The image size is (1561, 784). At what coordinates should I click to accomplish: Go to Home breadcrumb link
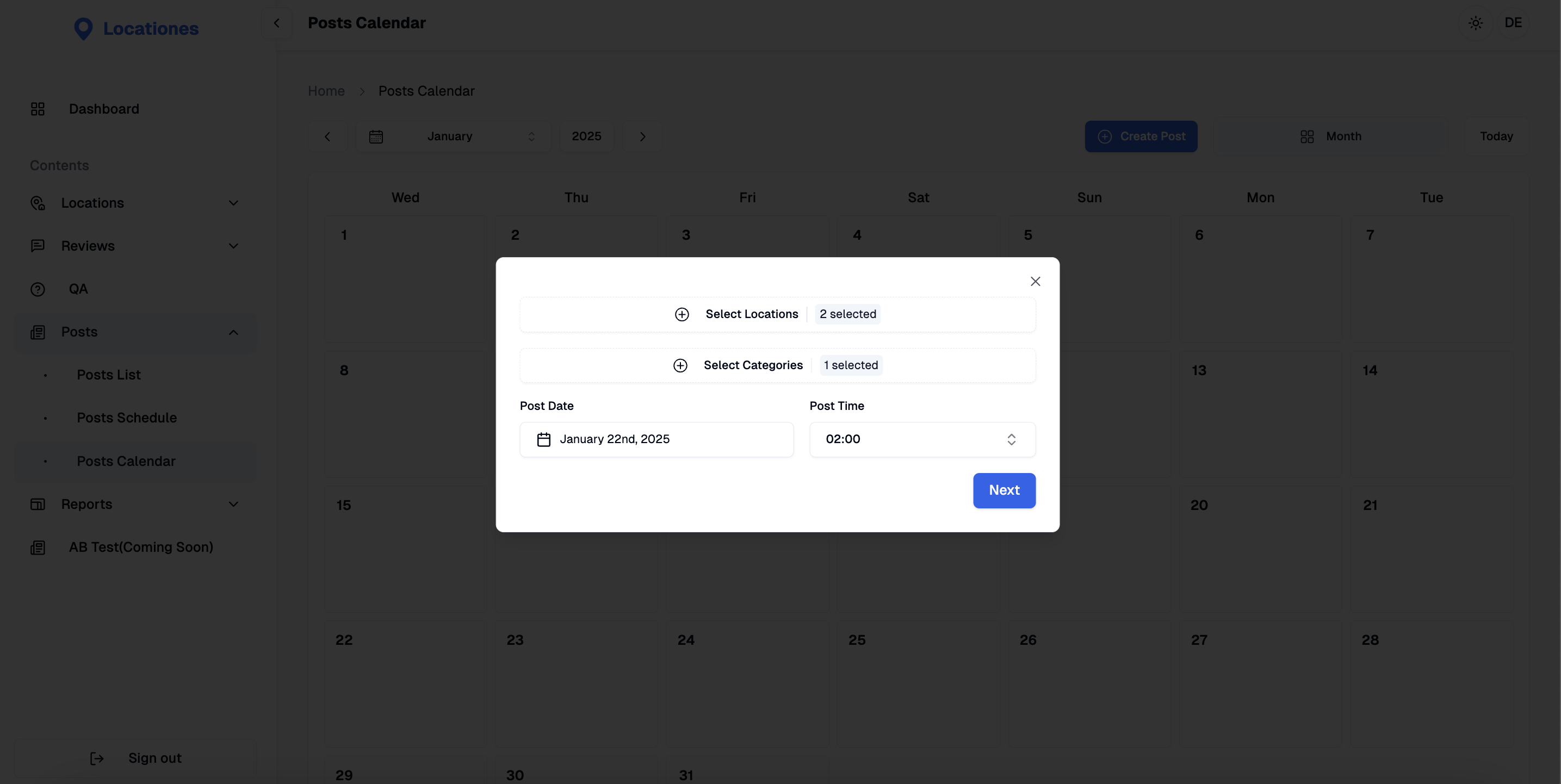[326, 91]
